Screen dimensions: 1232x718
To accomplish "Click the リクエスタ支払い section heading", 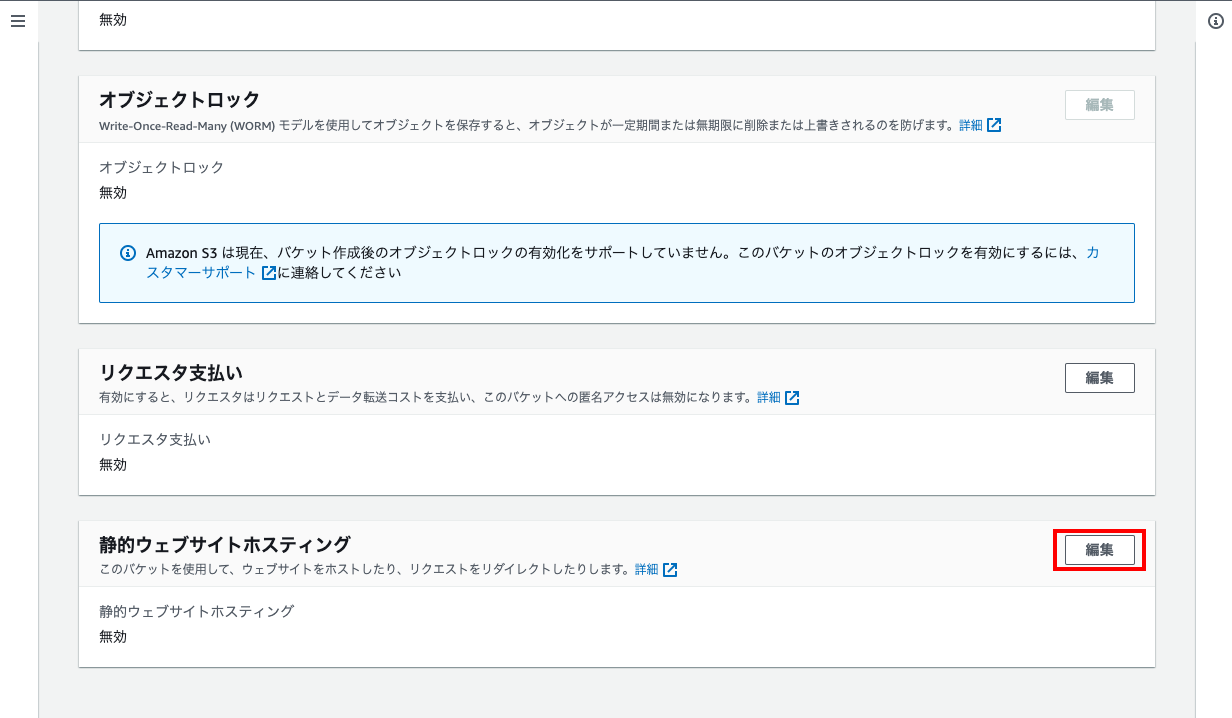I will [x=171, y=373].
